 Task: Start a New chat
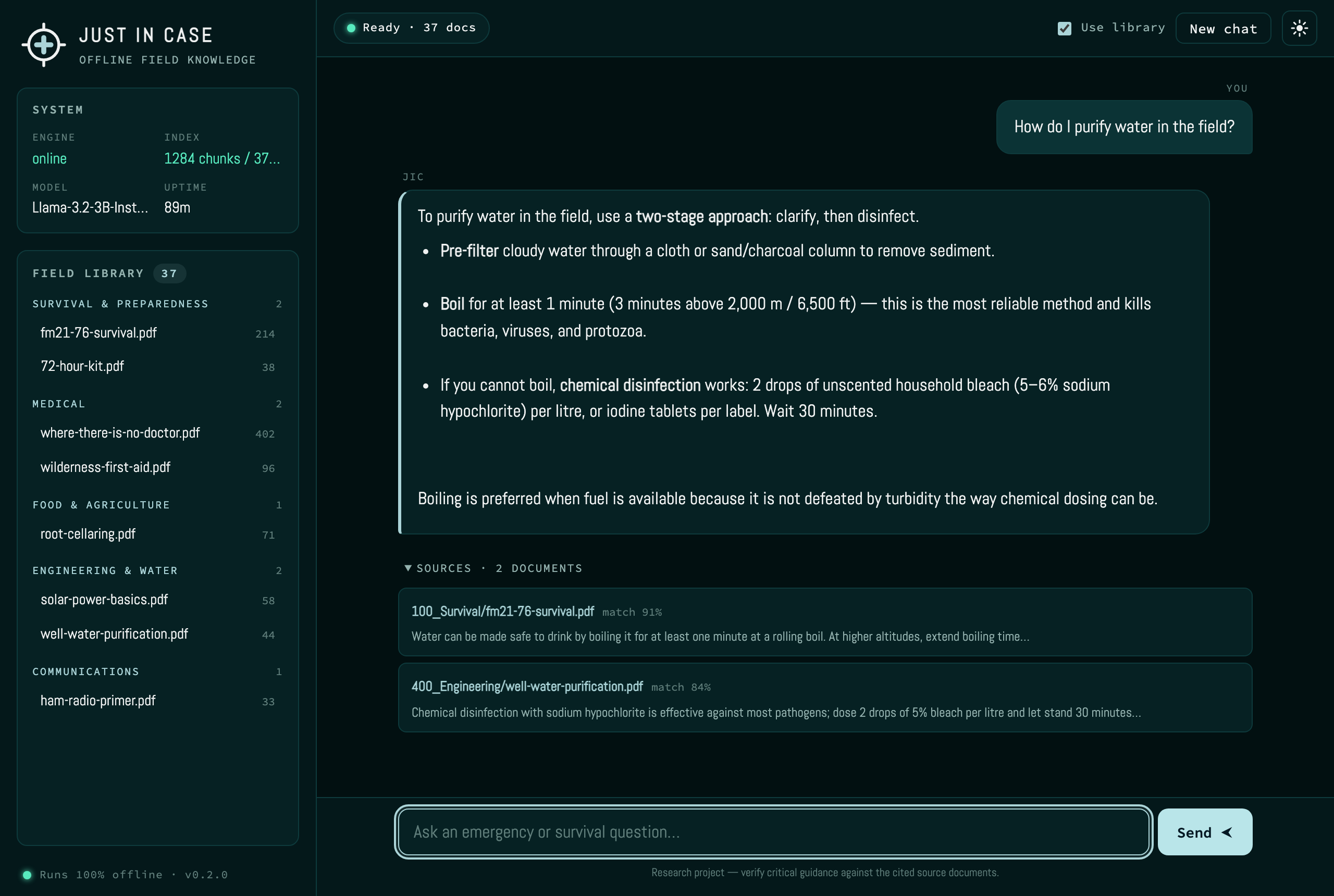pos(1223,29)
